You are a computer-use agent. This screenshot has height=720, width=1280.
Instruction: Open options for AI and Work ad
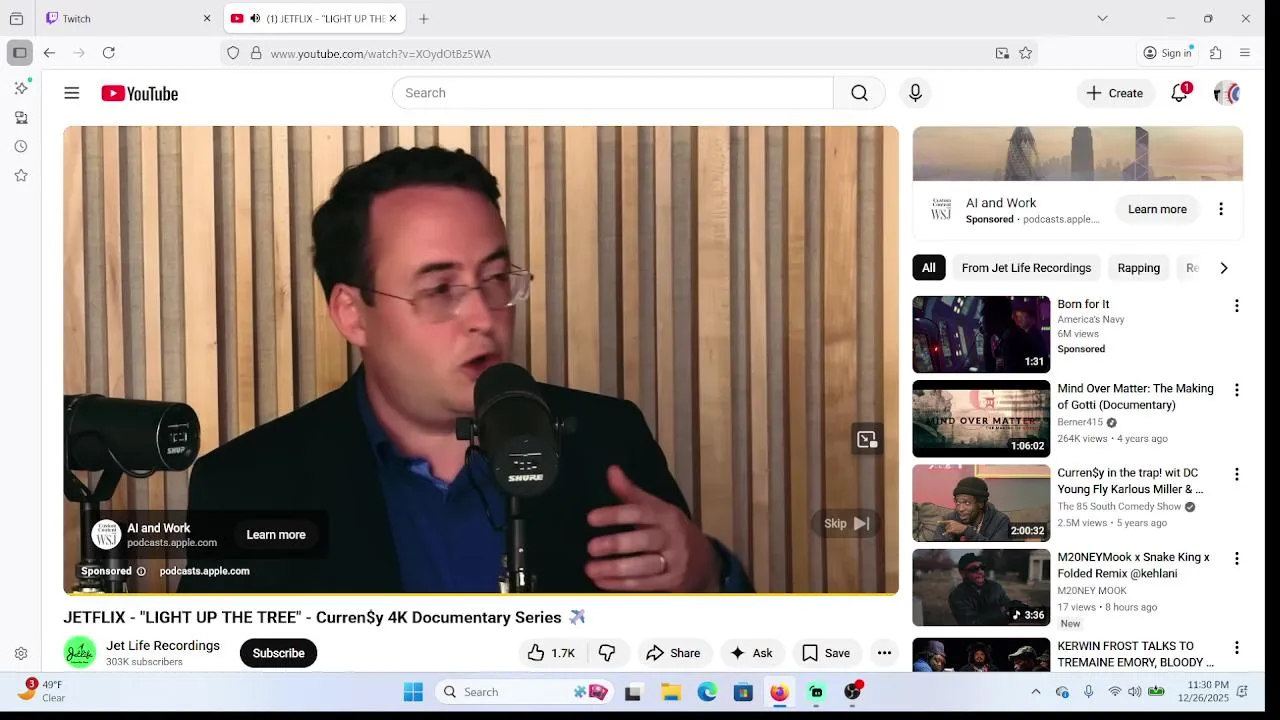pos(1221,209)
